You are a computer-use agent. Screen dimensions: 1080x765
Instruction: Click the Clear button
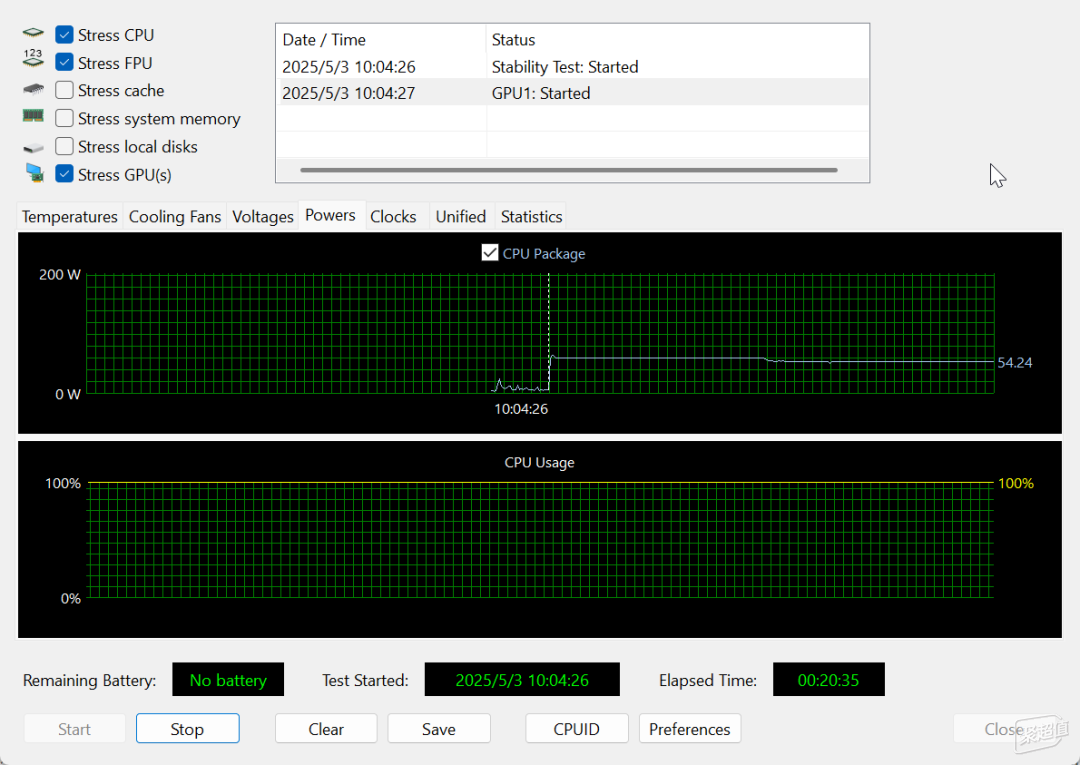coord(326,729)
